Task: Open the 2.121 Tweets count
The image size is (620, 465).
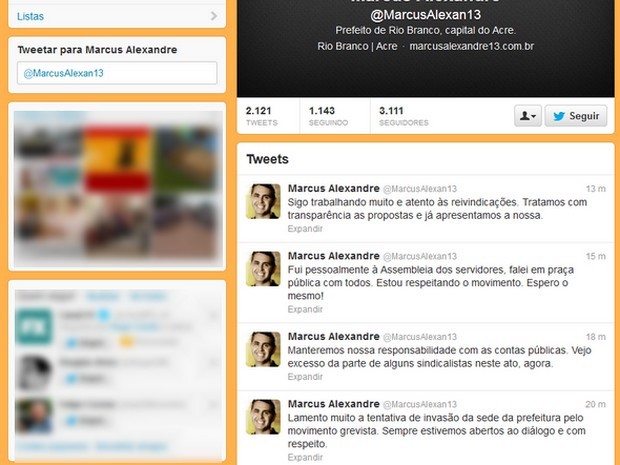Action: pos(262,116)
